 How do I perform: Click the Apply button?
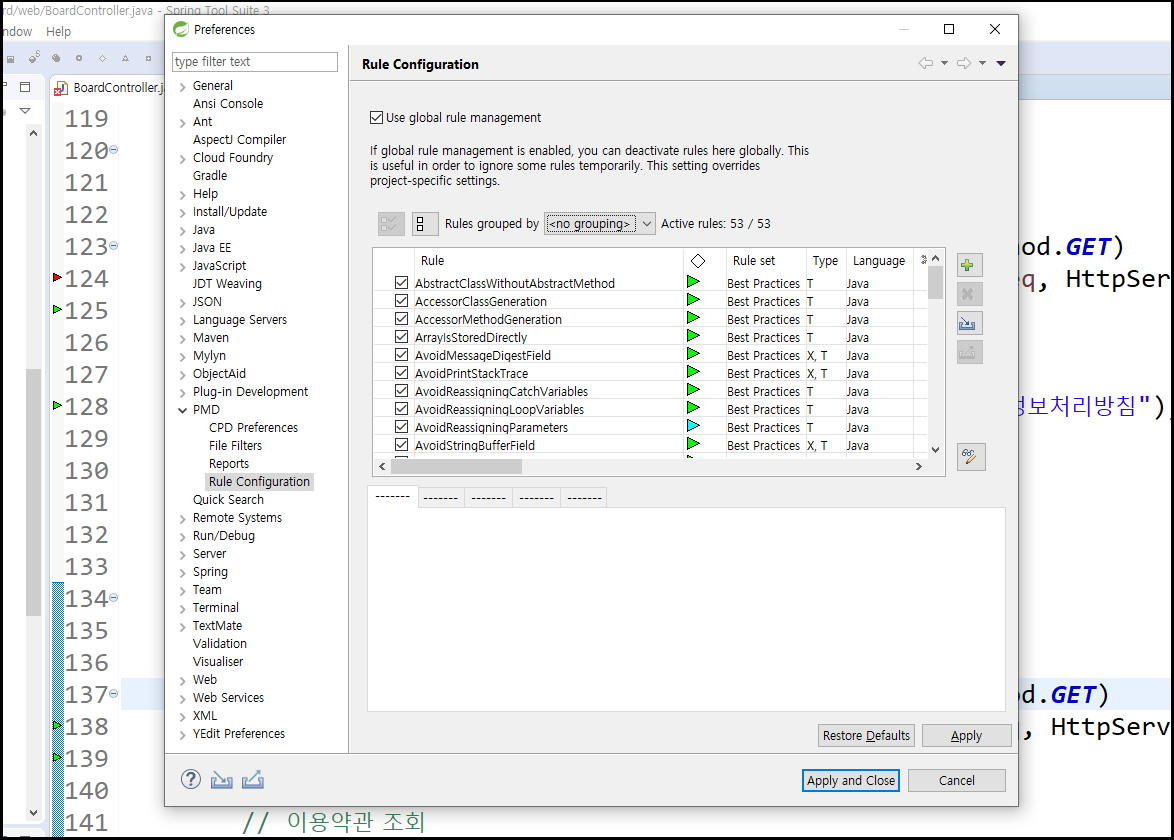[966, 735]
